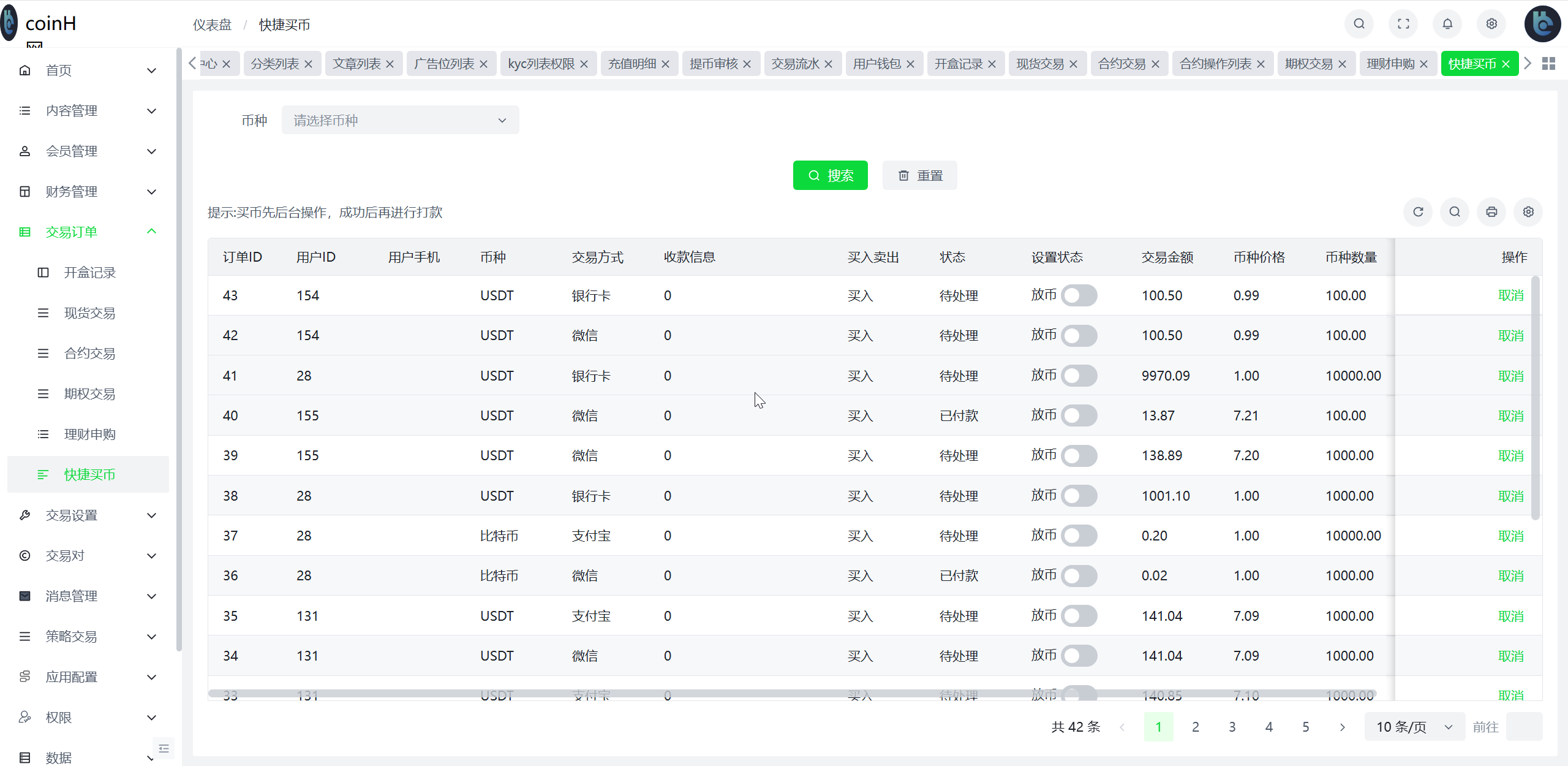Screen dimensions: 1568x766
Task: Toggle the 放币 switch for order 43
Action: pyautogui.click(x=1079, y=295)
